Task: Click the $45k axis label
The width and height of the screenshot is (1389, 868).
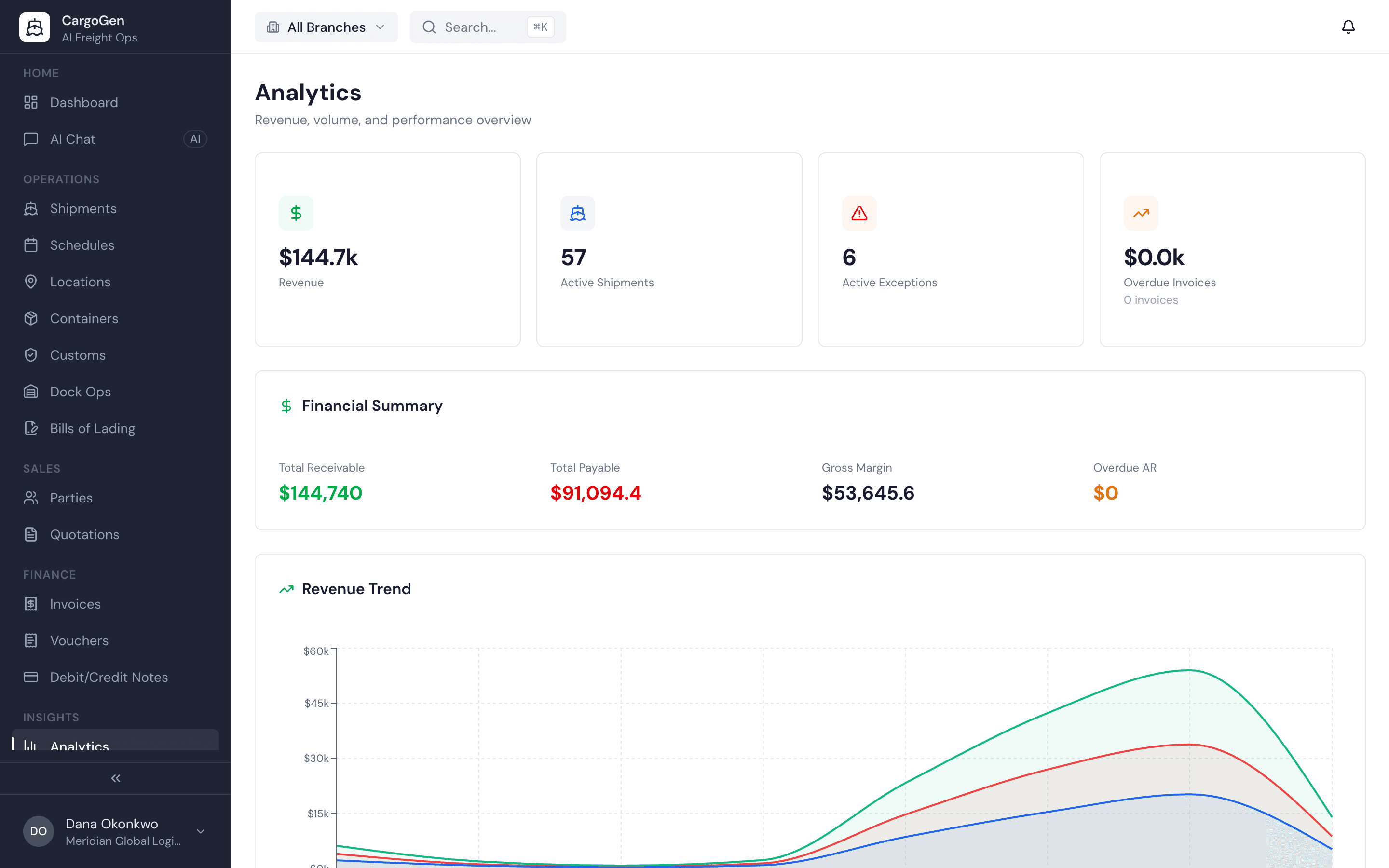Action: coord(316,703)
